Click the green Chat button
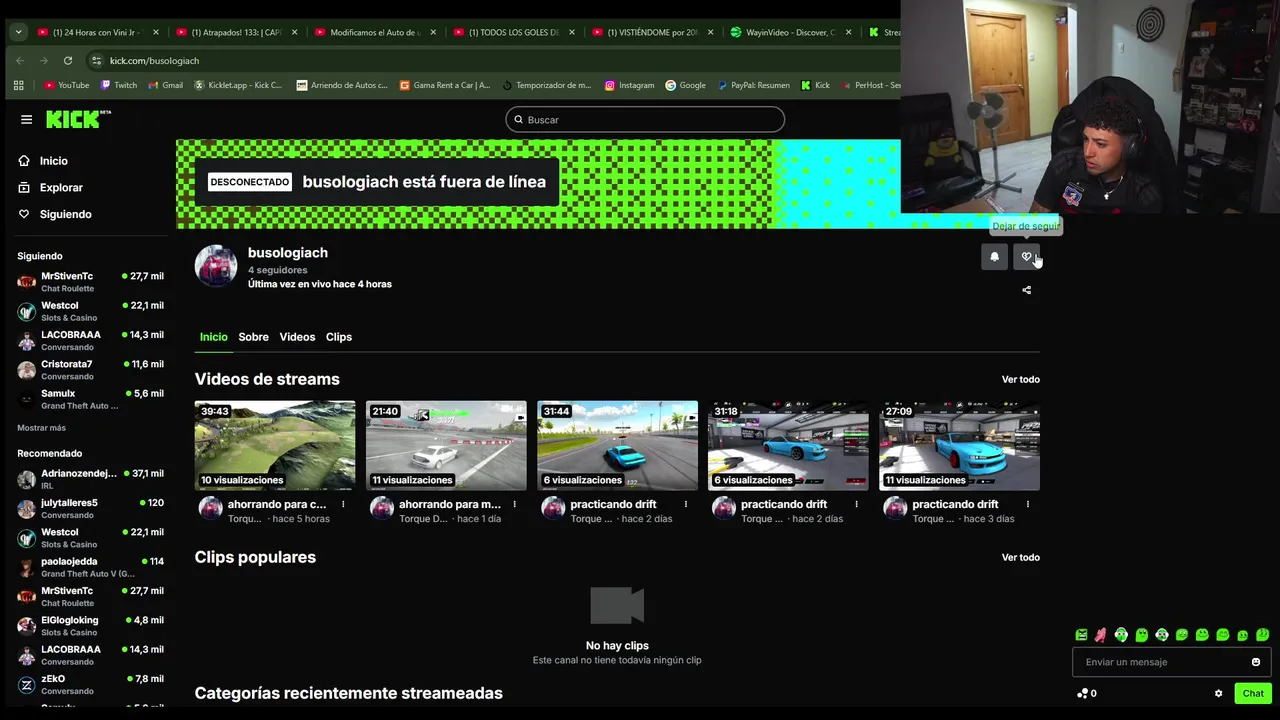The width and height of the screenshot is (1280, 720). 1253,693
